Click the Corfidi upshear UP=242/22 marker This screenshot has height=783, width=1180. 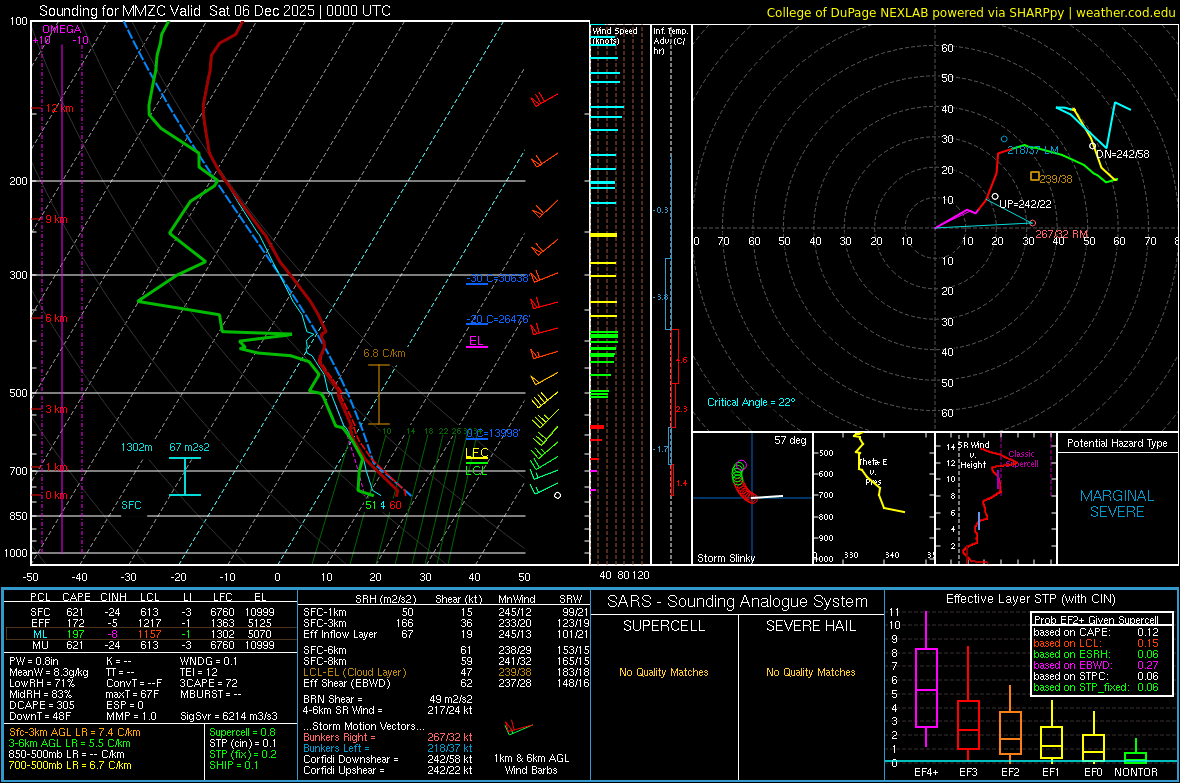(995, 197)
